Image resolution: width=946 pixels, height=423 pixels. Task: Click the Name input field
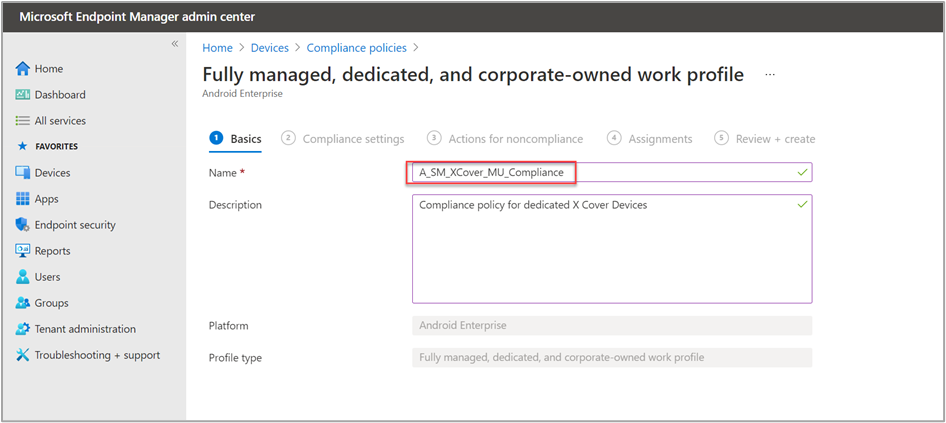(x=612, y=172)
